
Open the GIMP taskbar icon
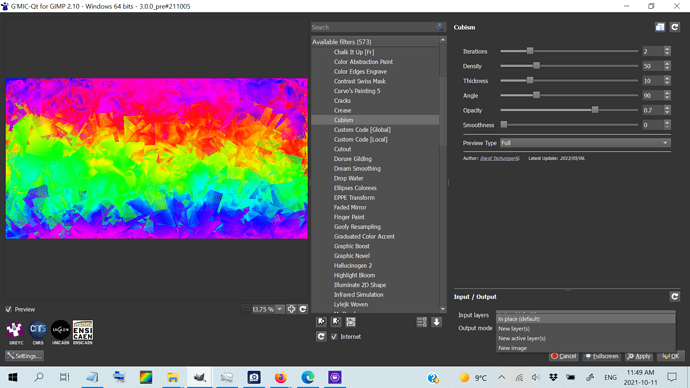(200, 377)
